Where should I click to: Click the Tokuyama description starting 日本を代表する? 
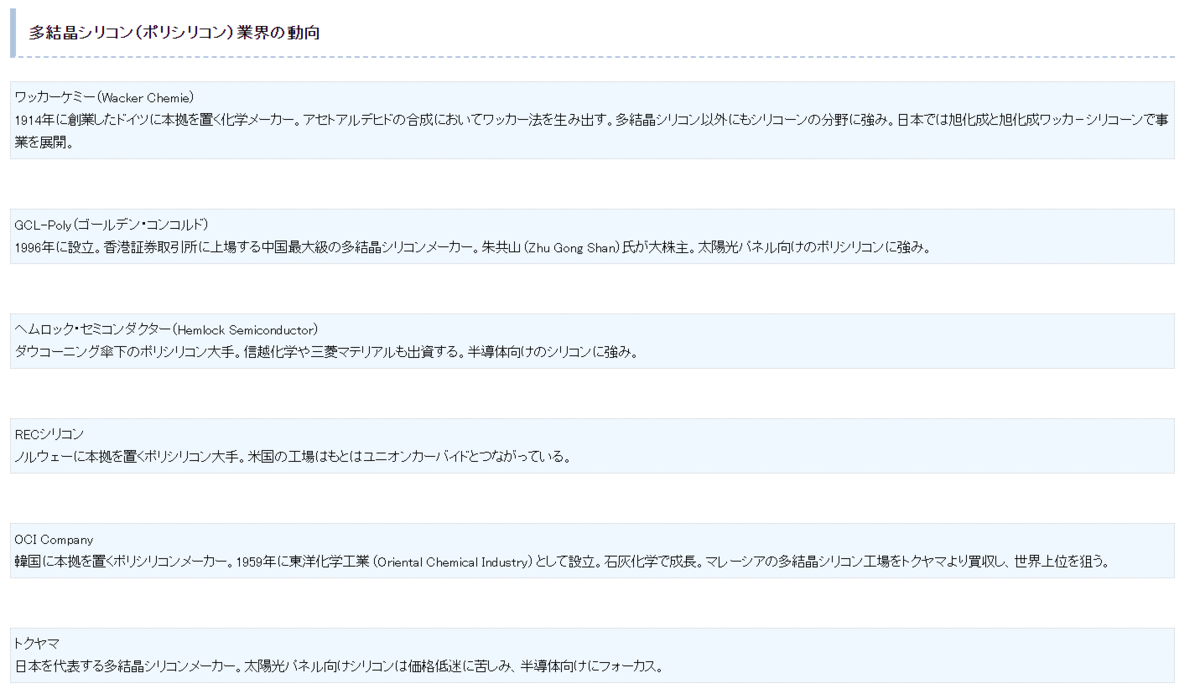(339, 666)
